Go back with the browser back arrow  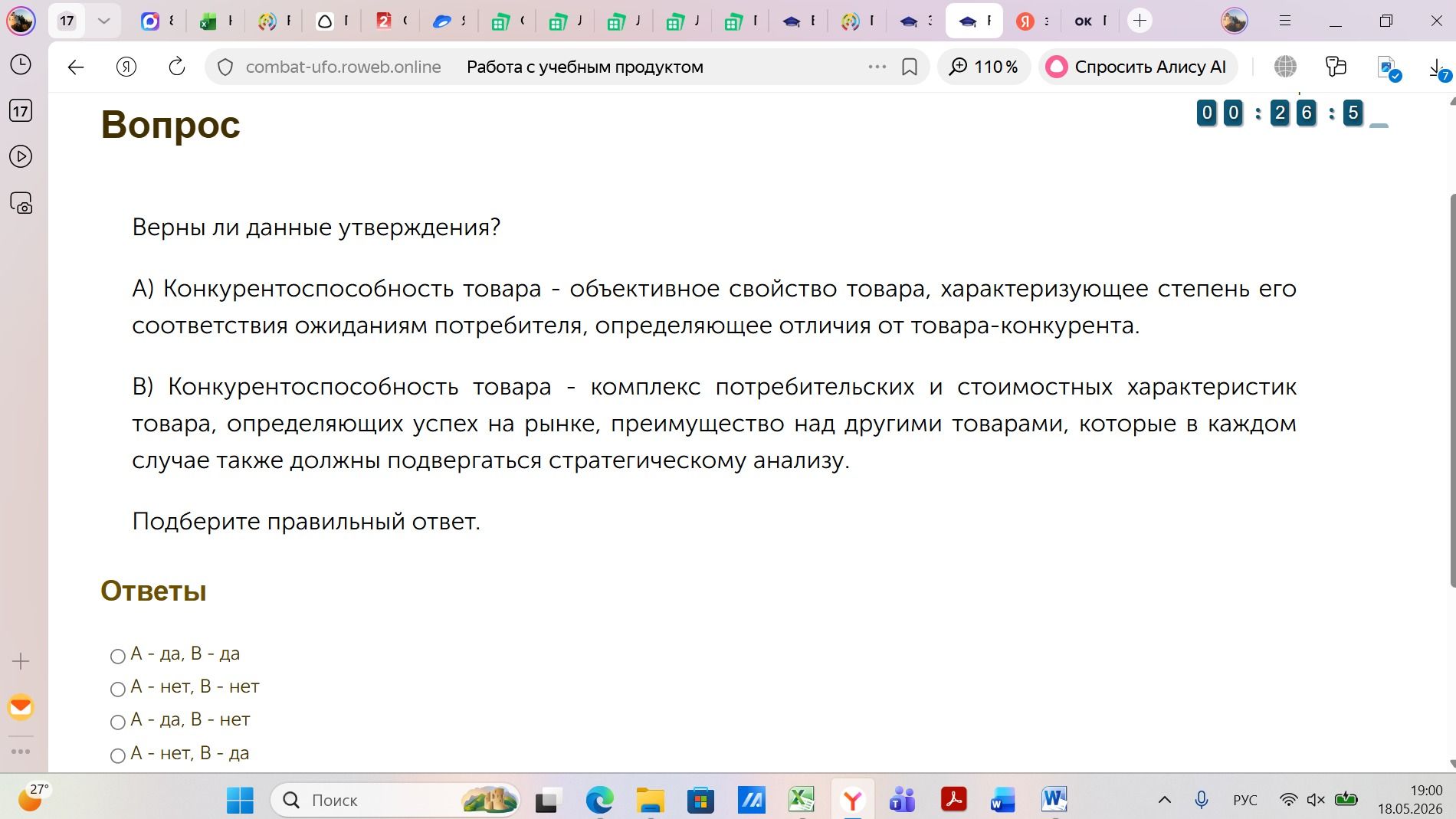pos(76,67)
